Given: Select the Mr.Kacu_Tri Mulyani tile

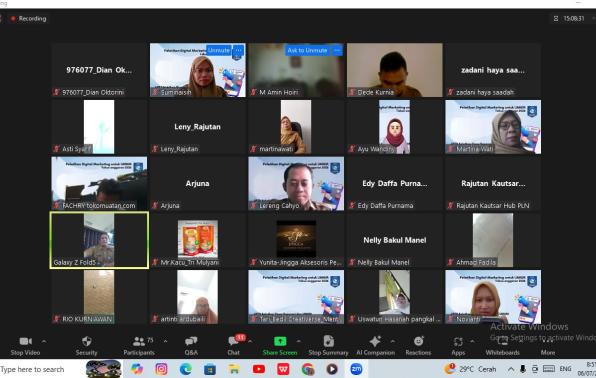Looking at the screenshot, I should click(x=198, y=240).
